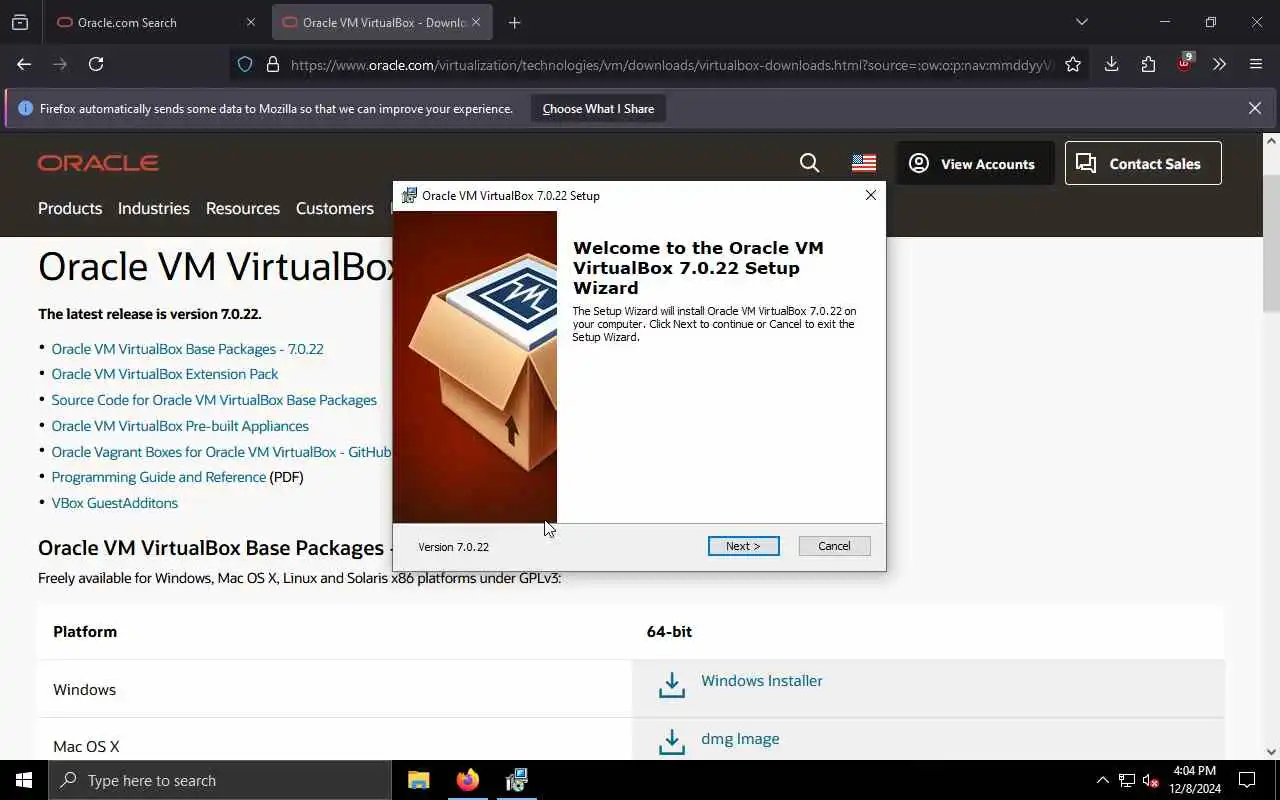Open Source Code for Base Packages link

click(214, 400)
